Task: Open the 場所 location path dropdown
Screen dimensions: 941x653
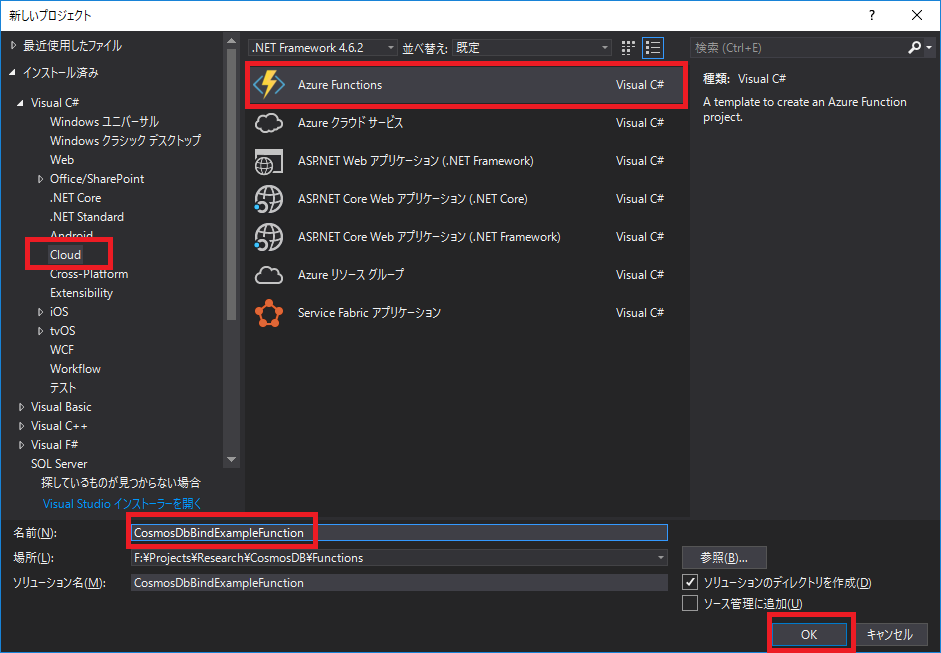Action: tap(661, 558)
